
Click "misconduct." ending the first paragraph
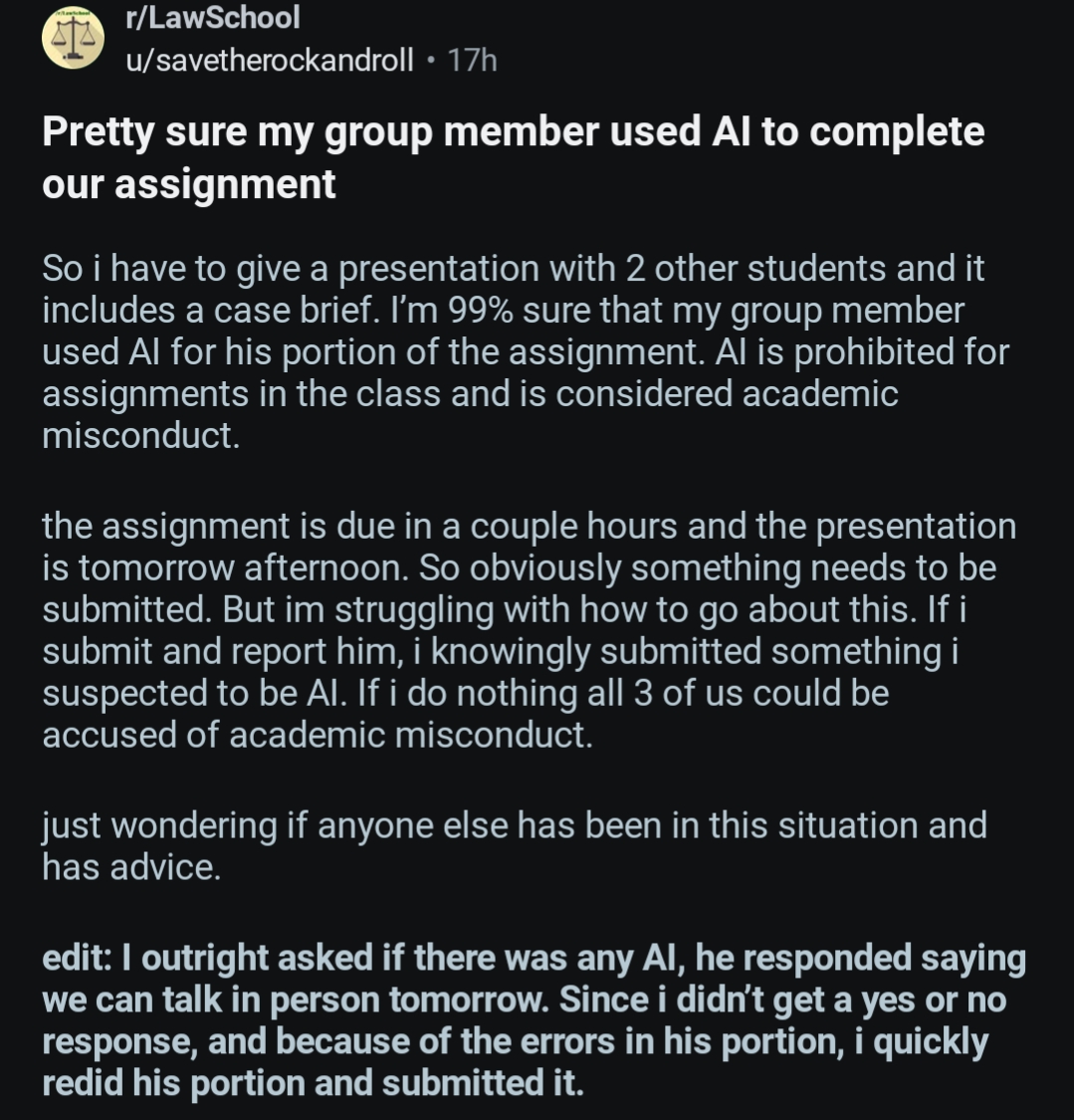pos(141,436)
